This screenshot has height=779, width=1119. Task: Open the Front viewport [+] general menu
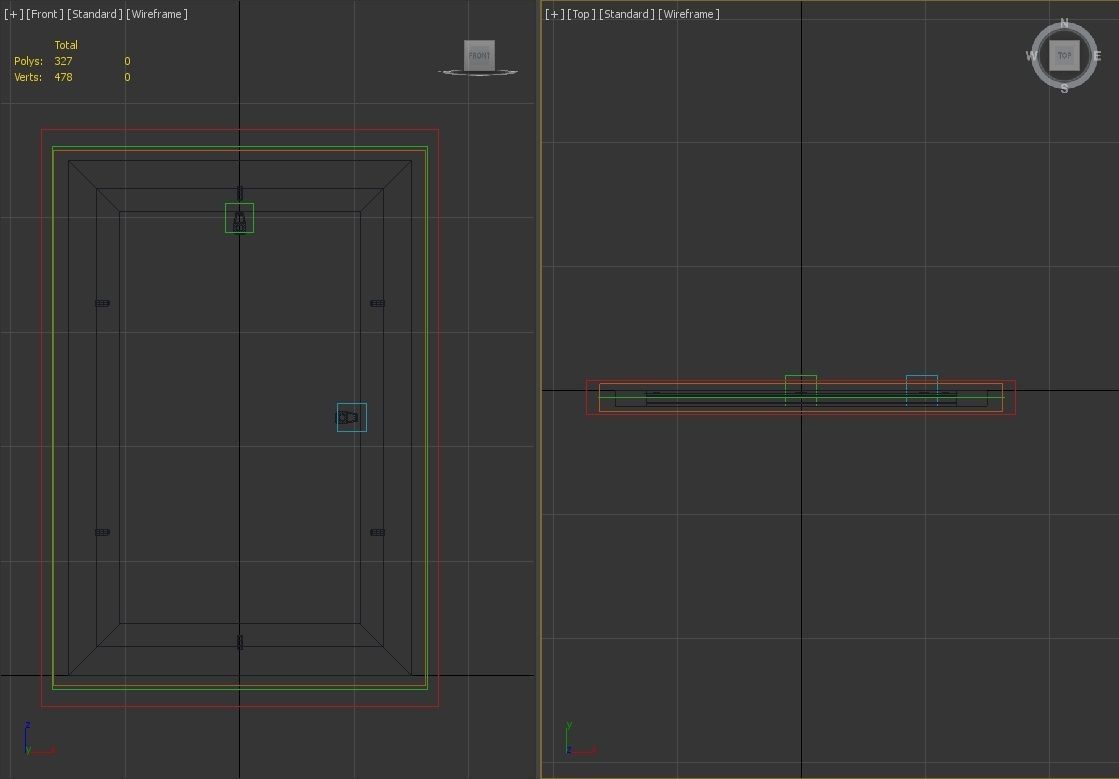(x=14, y=14)
